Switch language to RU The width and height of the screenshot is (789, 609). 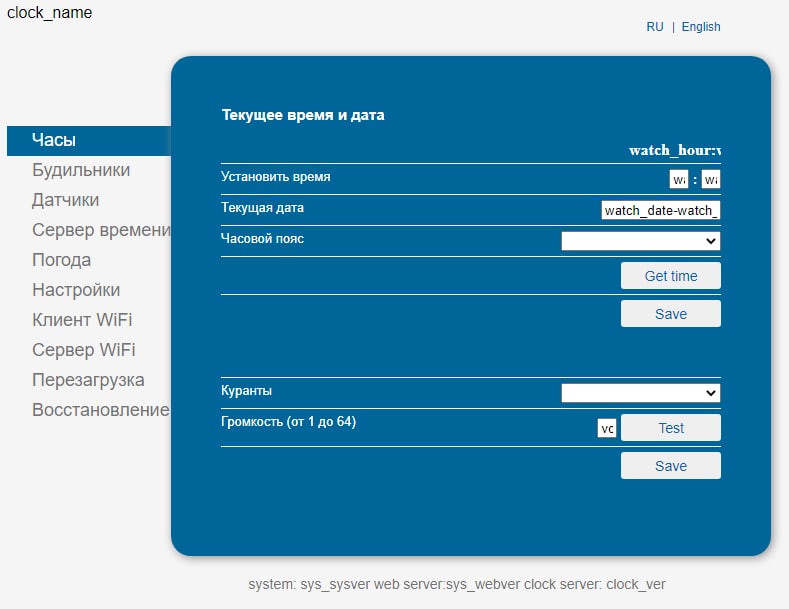coord(655,27)
